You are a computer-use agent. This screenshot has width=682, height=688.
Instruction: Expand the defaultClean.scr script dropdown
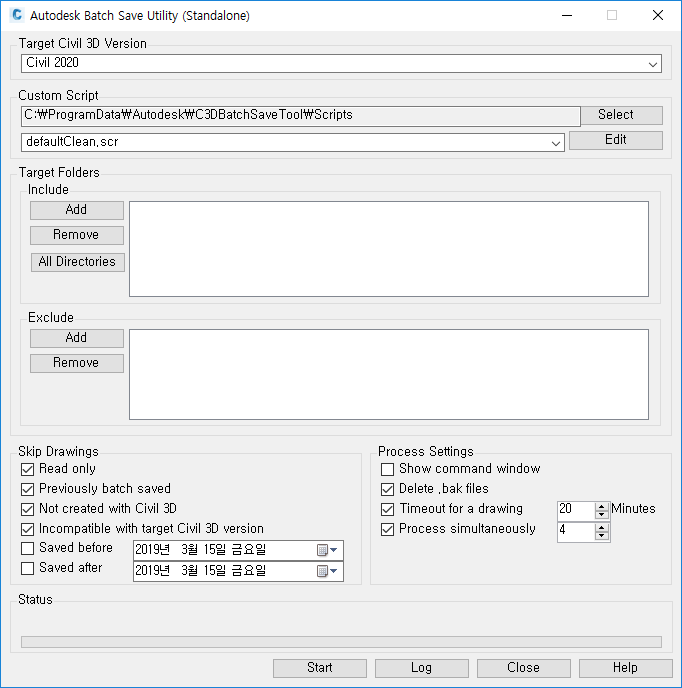[556, 143]
